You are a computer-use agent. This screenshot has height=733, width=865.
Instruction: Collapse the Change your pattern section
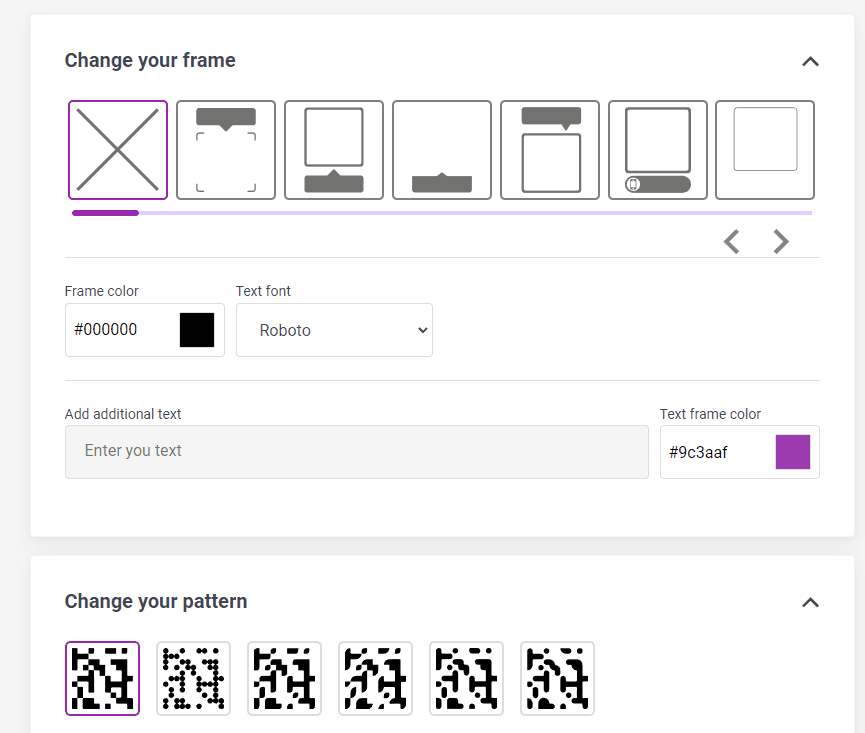pos(810,602)
